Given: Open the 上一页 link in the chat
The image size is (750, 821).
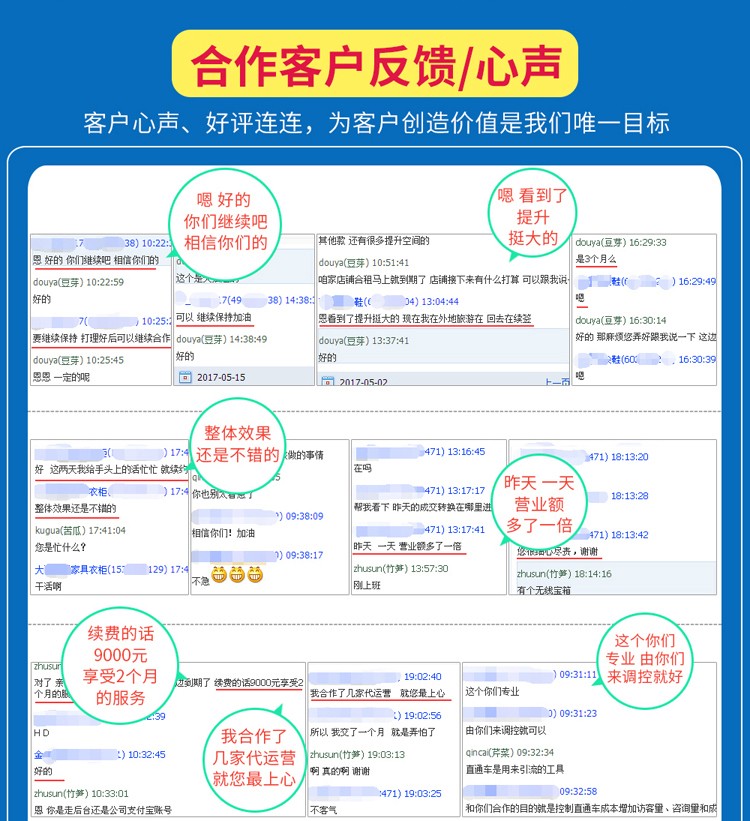Looking at the screenshot, I should (x=557, y=383).
